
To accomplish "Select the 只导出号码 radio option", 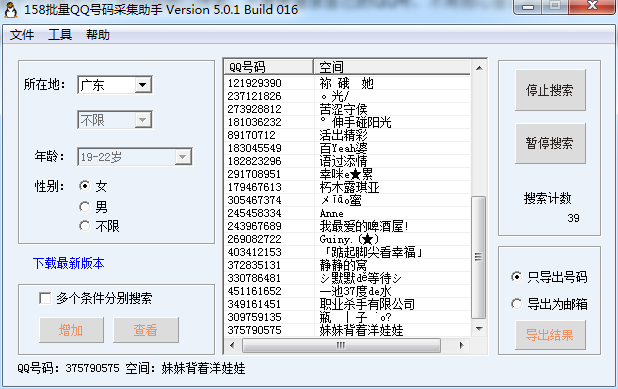I will (516, 277).
